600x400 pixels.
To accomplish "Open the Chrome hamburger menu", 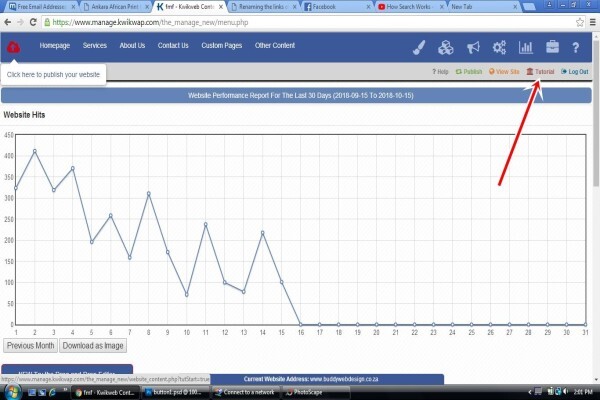I will click(x=592, y=23).
